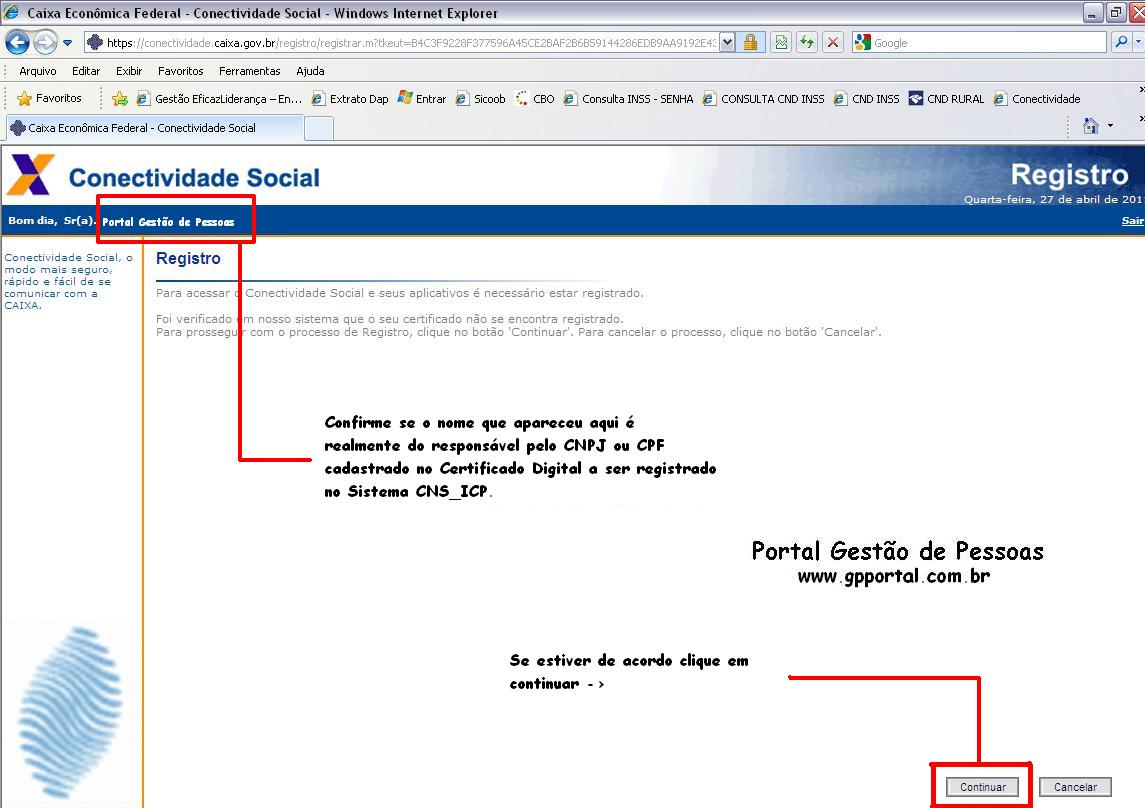Open the Back button recent pages dropdown

[66, 42]
